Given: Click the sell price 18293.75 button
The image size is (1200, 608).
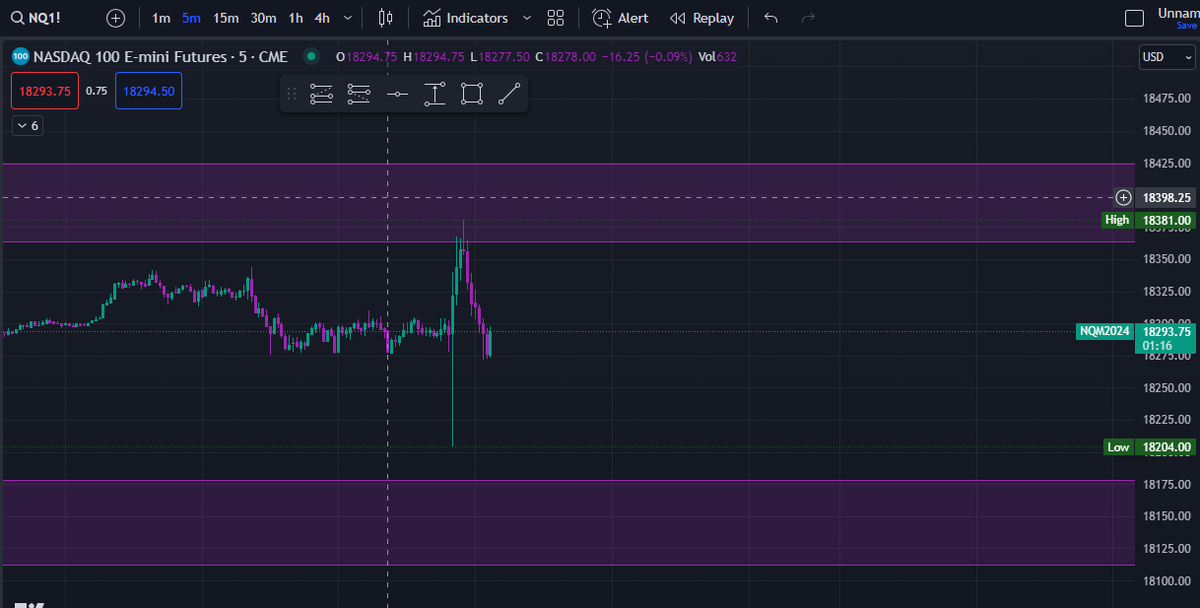Looking at the screenshot, I should click(45, 91).
